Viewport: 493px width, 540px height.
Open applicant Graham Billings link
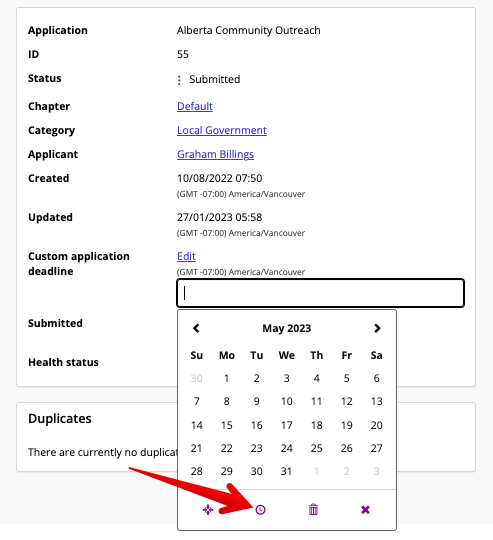(x=216, y=154)
